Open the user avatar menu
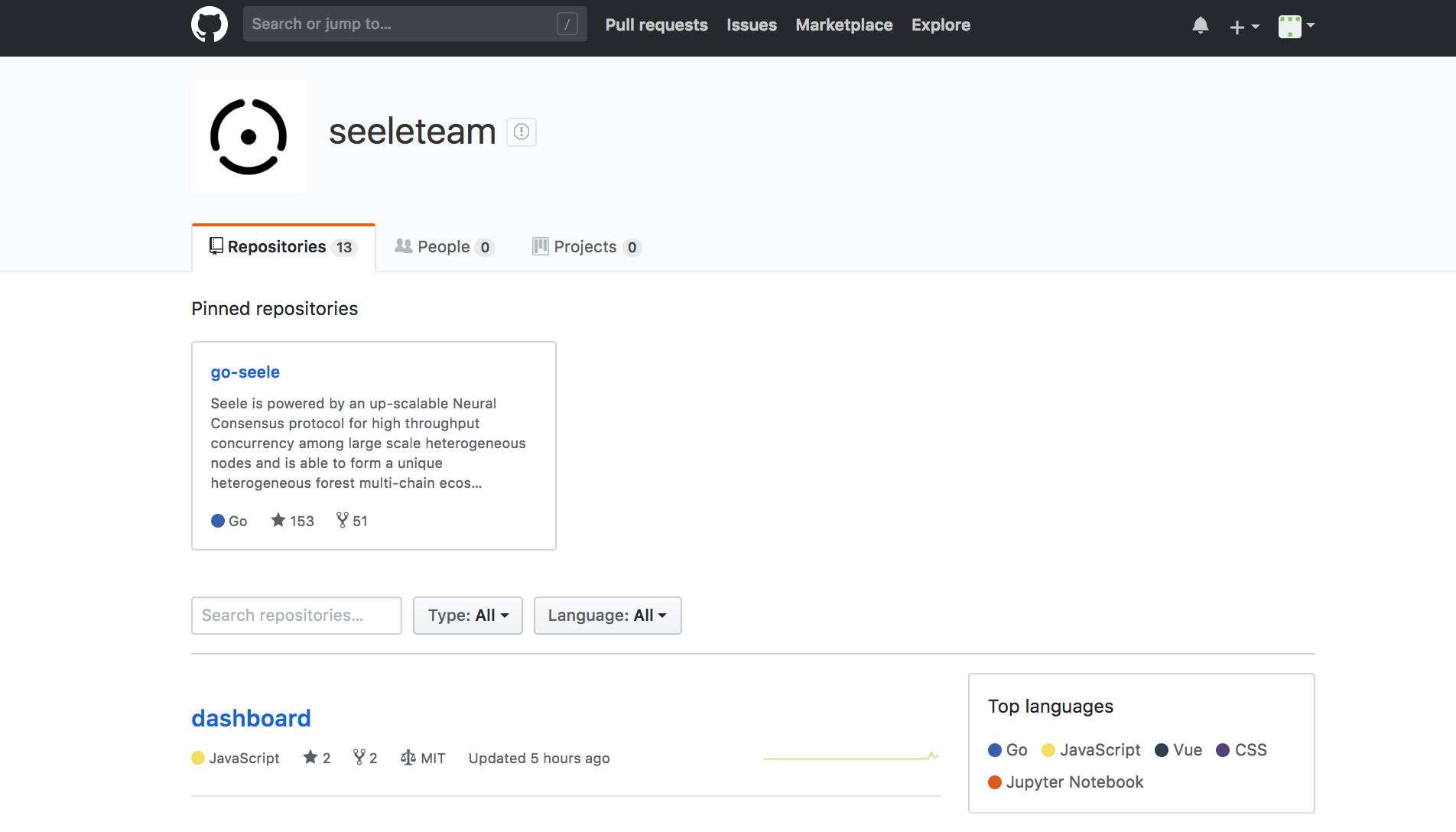 (1296, 26)
